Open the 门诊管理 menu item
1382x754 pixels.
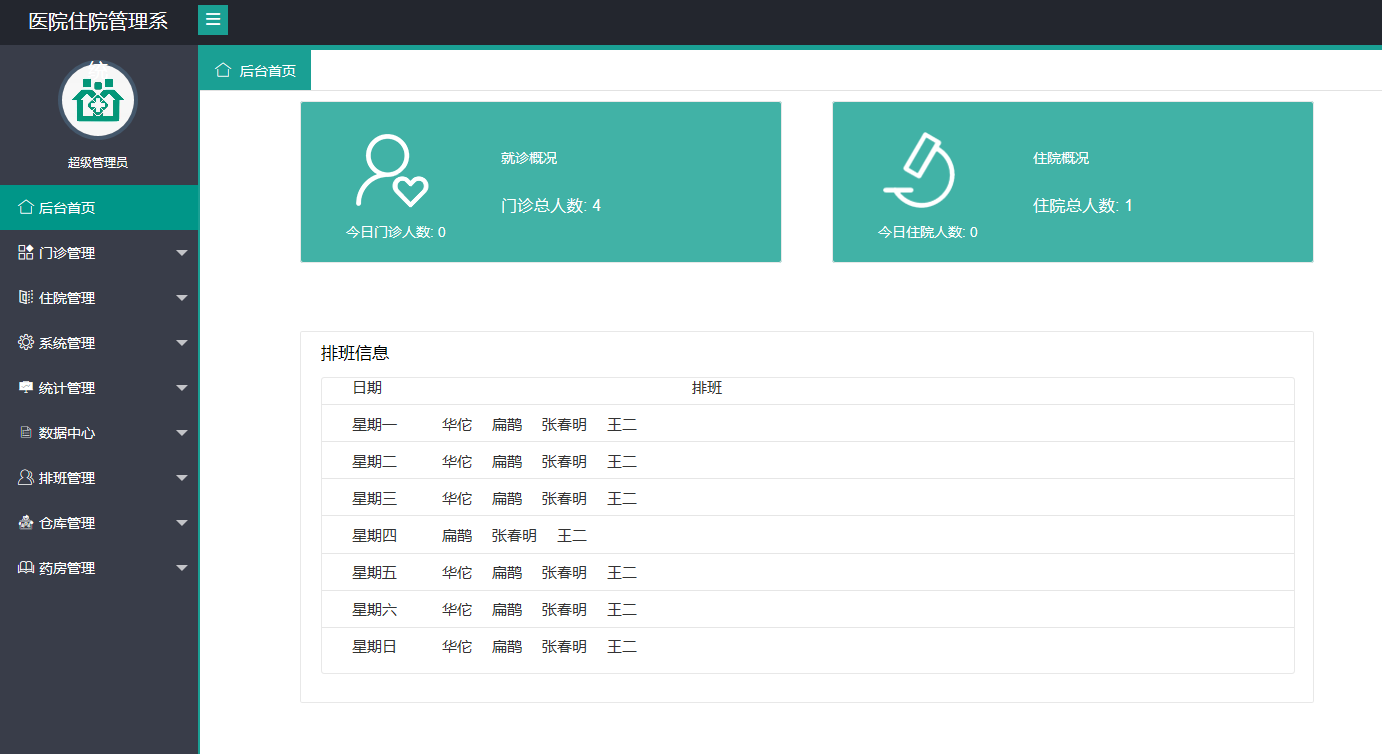coord(99,253)
